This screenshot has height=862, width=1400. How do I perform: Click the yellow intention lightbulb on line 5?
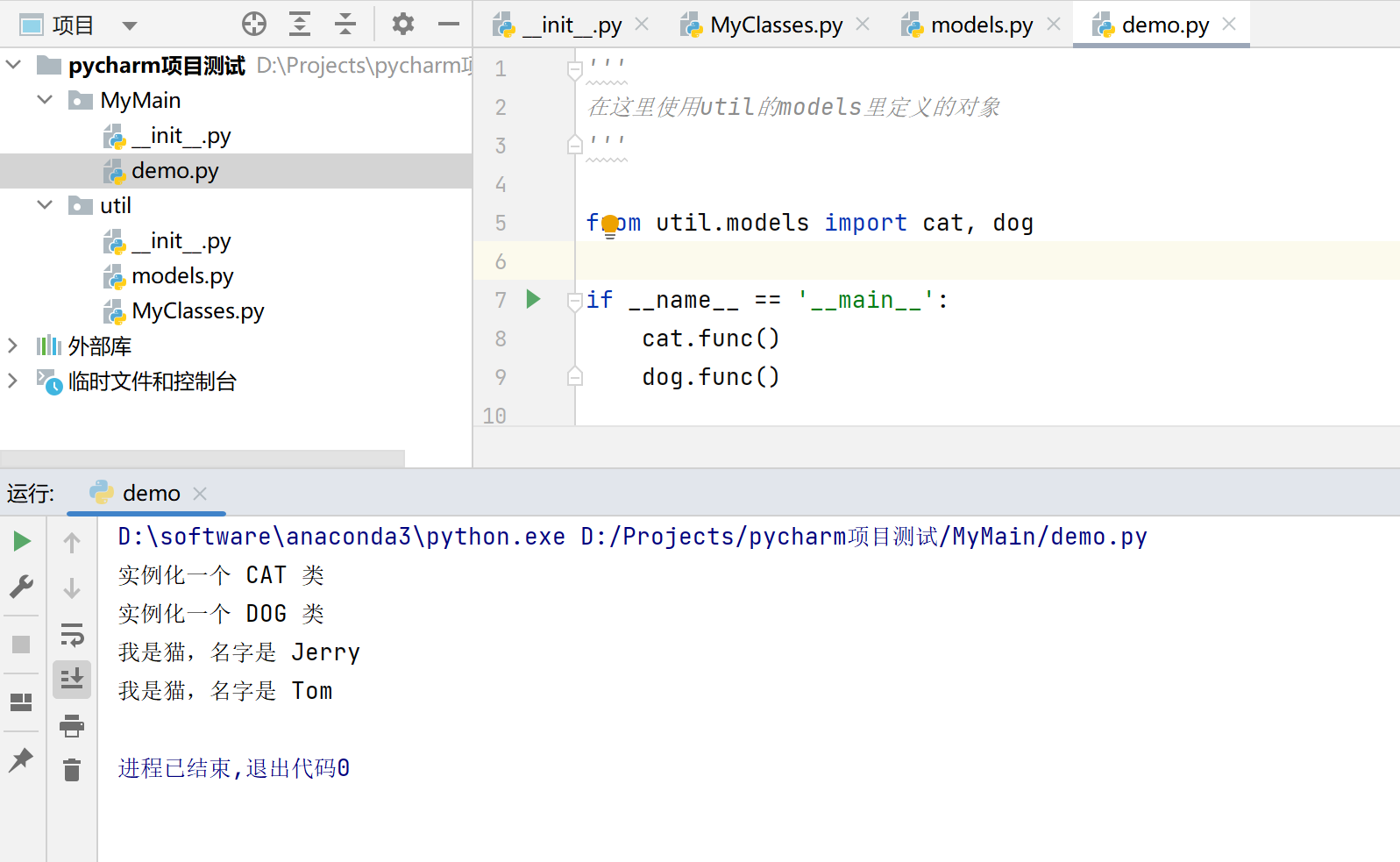(610, 225)
